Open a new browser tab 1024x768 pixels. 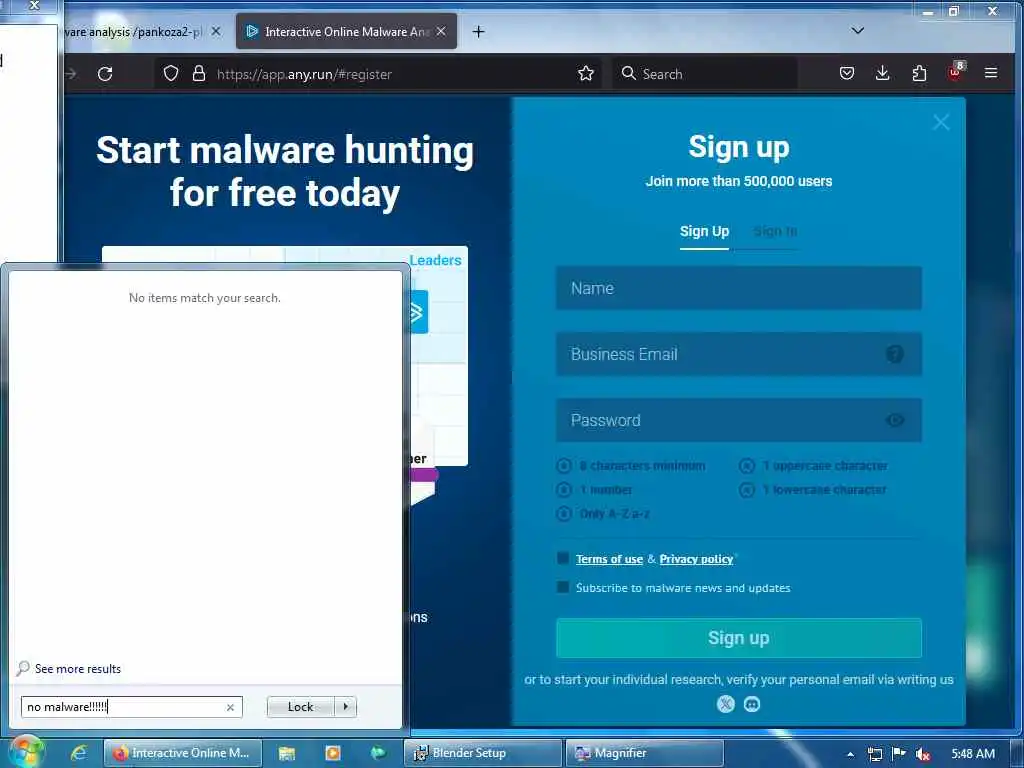pos(479,31)
